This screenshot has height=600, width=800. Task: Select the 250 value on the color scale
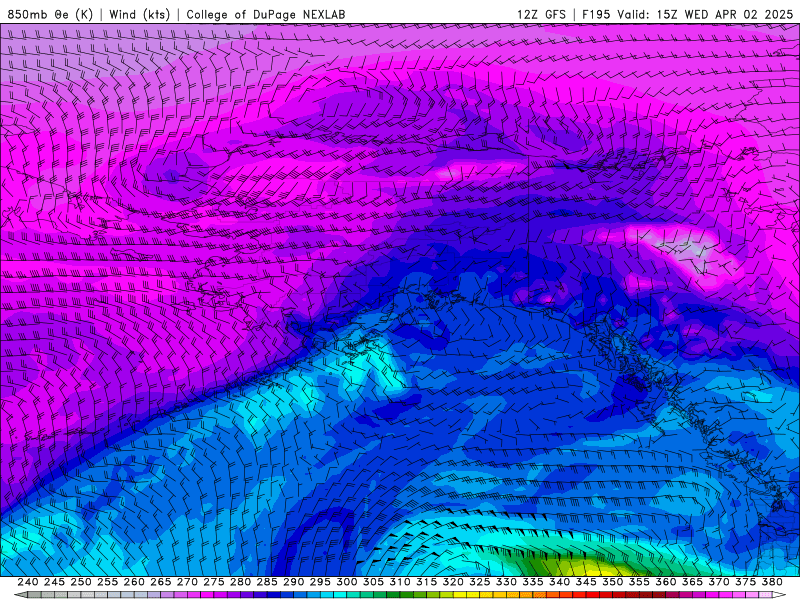click(81, 582)
